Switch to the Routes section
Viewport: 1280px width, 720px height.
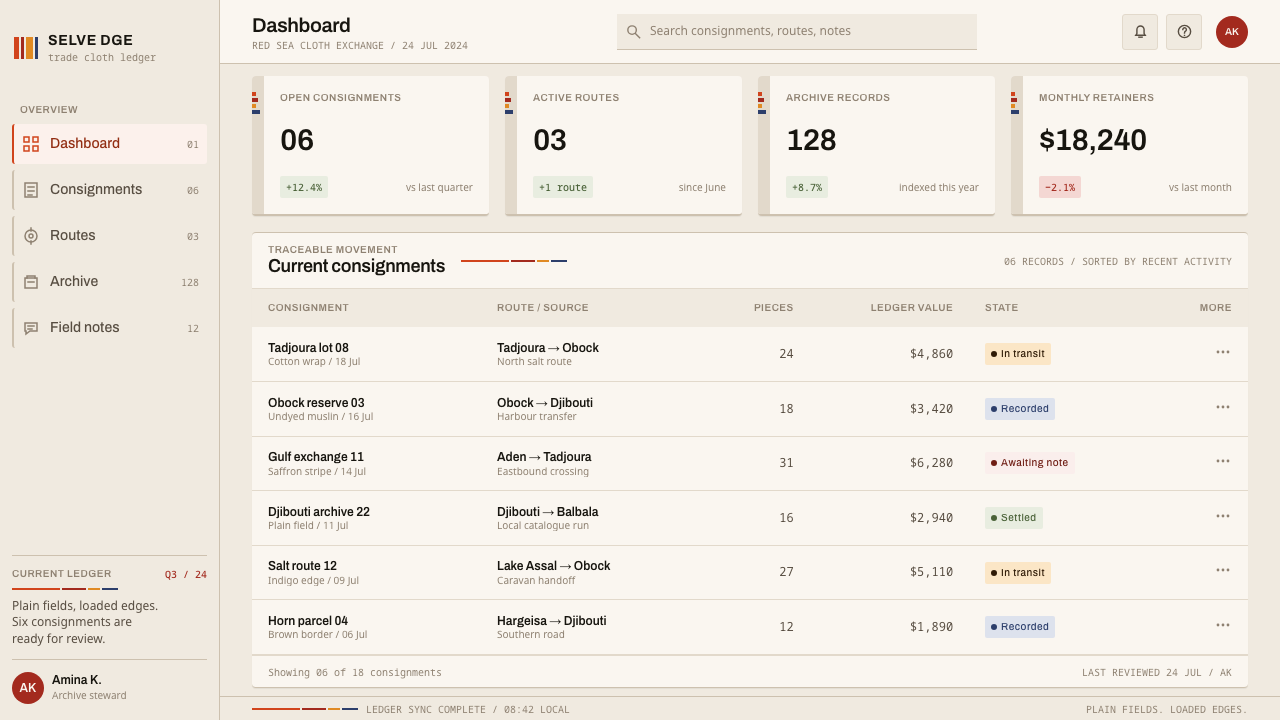click(x=110, y=236)
